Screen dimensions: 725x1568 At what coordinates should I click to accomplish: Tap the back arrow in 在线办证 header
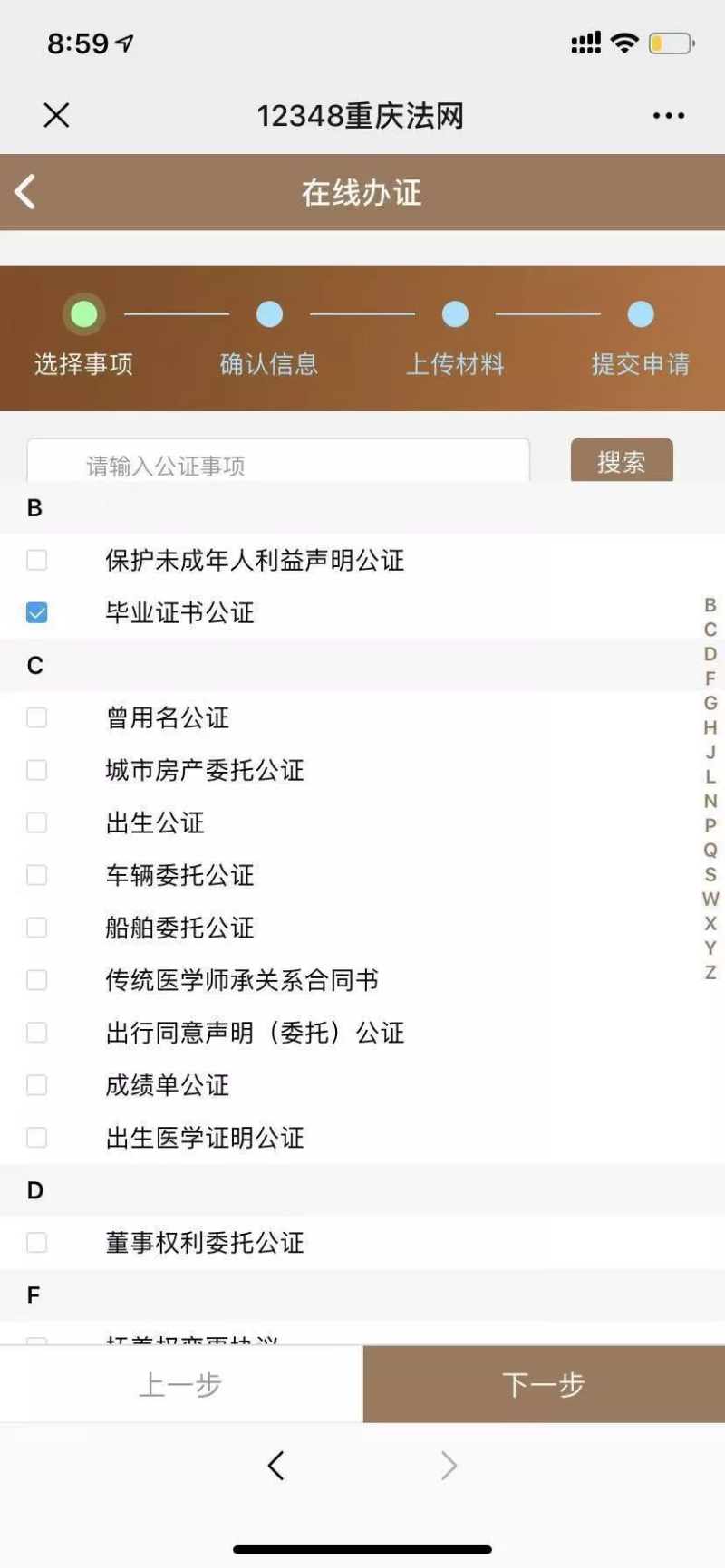(x=25, y=192)
